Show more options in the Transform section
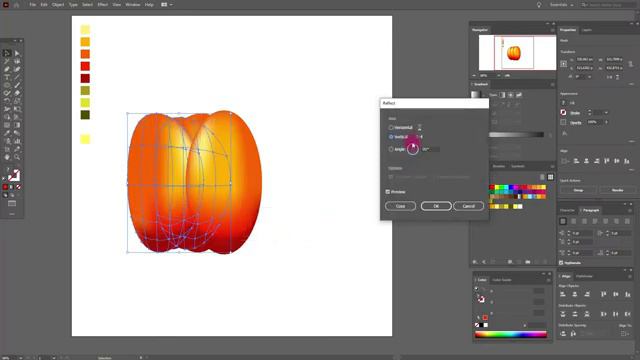 point(632,84)
